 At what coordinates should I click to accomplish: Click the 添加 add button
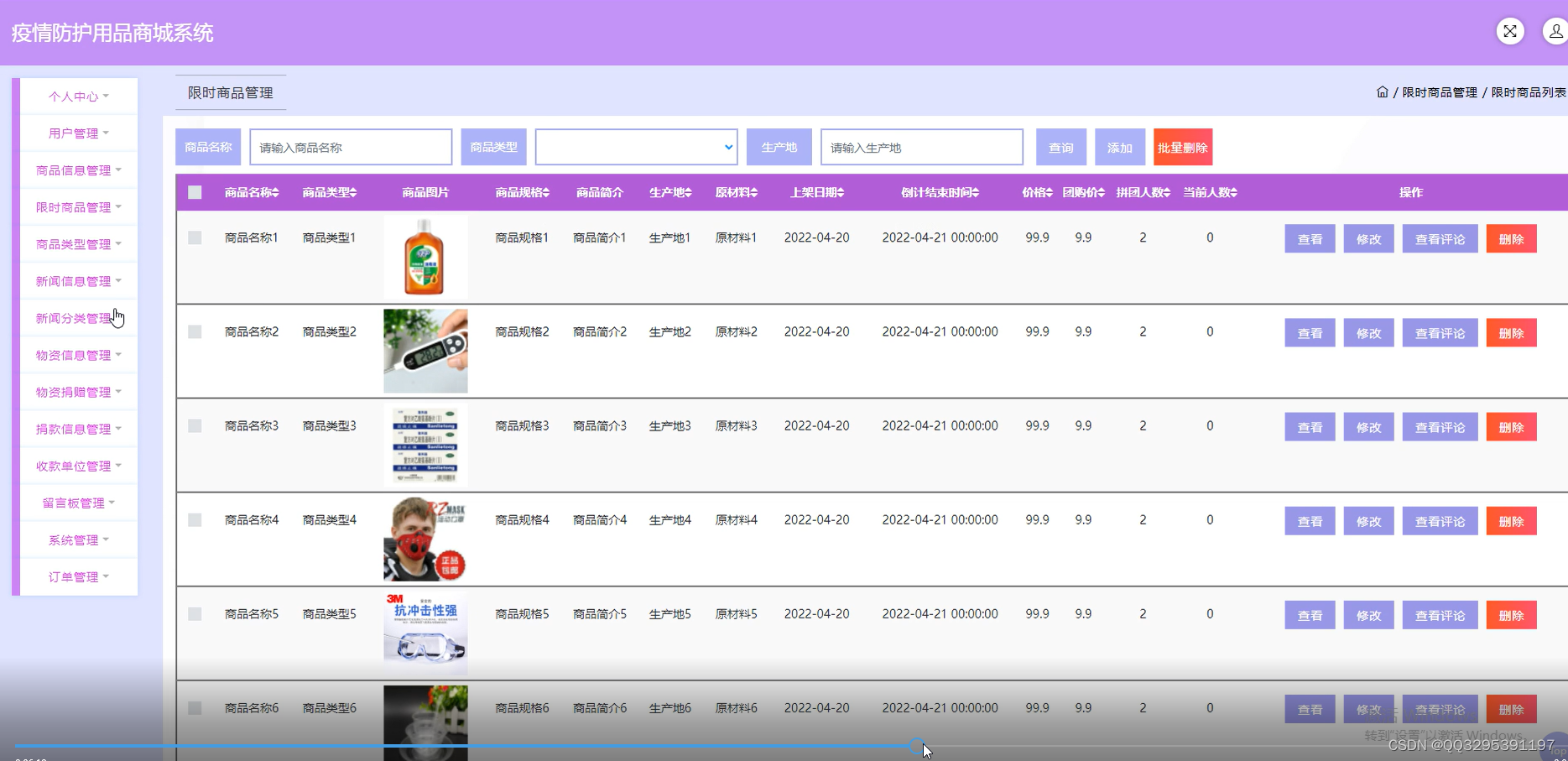pos(1120,147)
